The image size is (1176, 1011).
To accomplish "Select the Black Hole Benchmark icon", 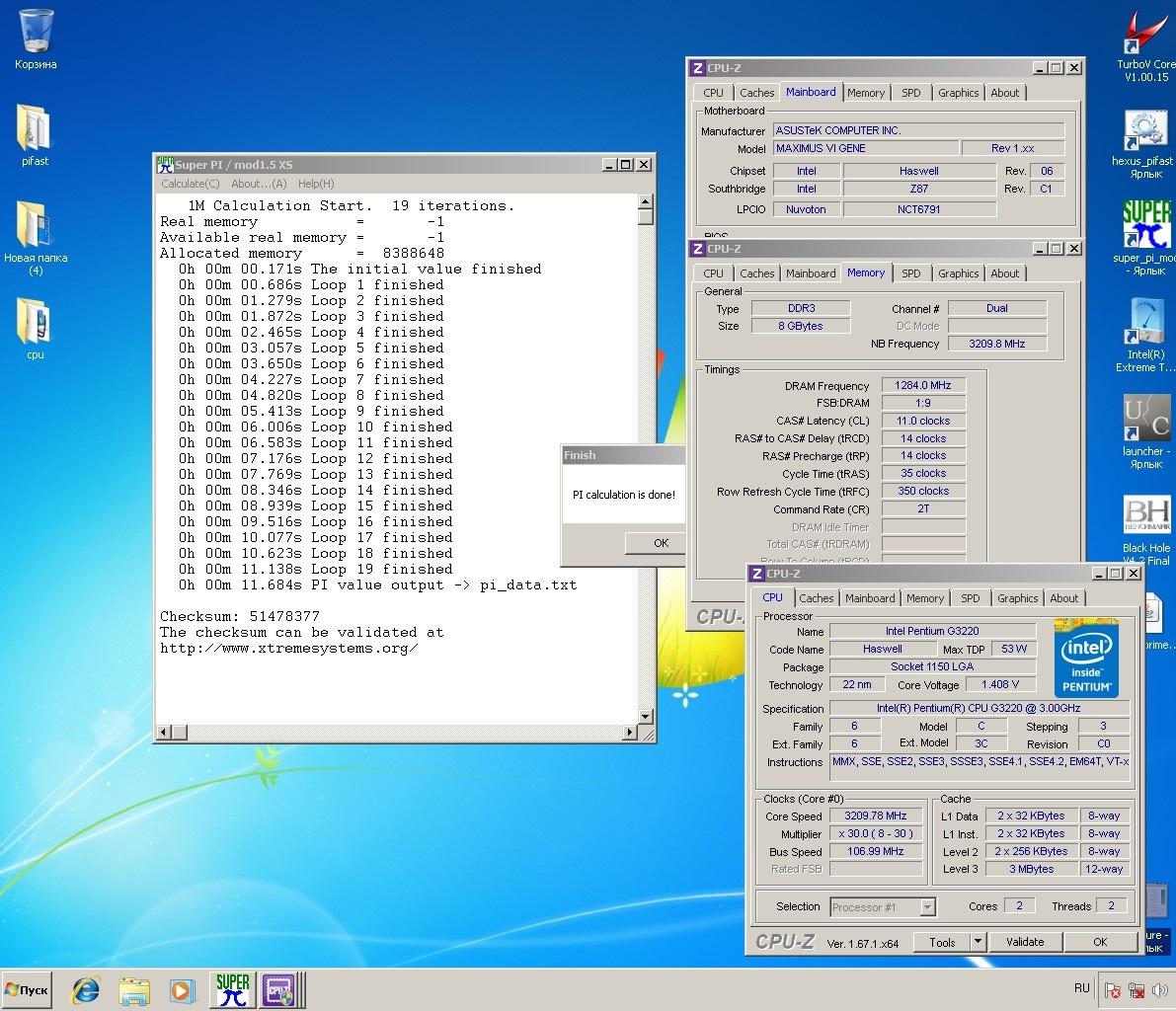I will 1146,516.
